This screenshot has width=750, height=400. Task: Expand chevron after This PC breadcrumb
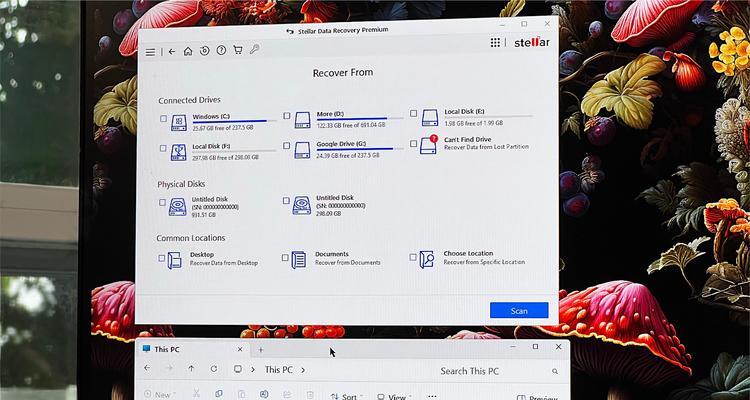[x=303, y=370]
